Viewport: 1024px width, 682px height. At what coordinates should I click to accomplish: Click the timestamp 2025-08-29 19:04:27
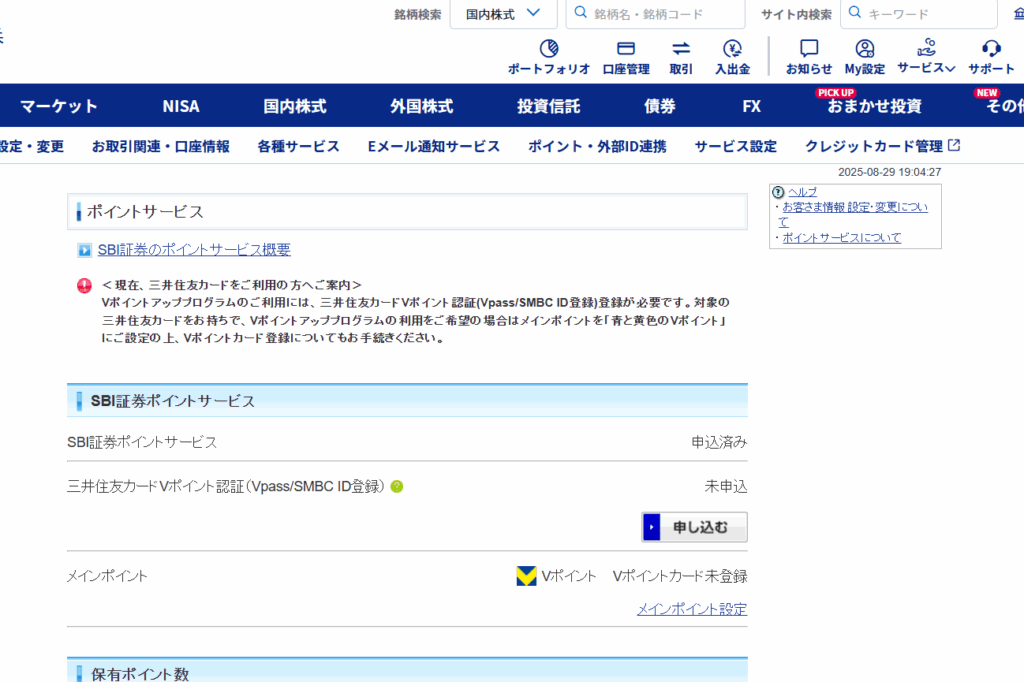point(889,172)
